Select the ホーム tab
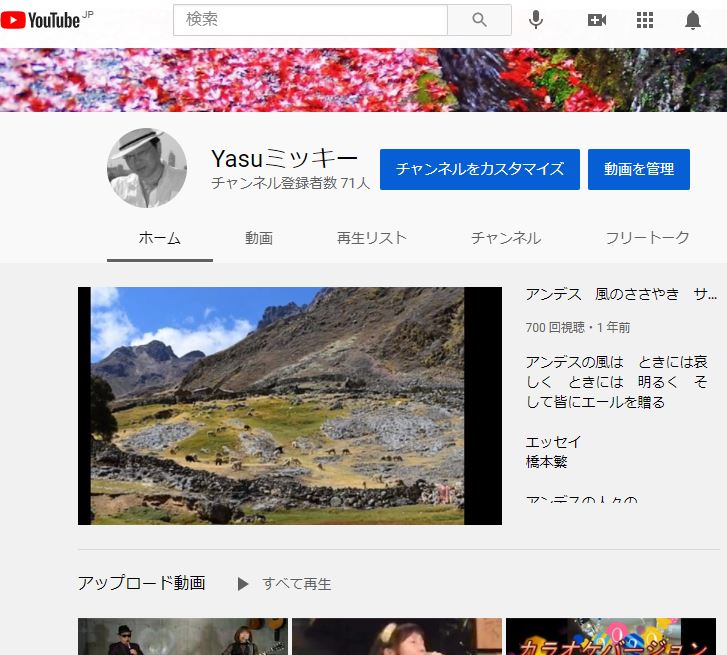The image size is (727, 655). tap(160, 238)
